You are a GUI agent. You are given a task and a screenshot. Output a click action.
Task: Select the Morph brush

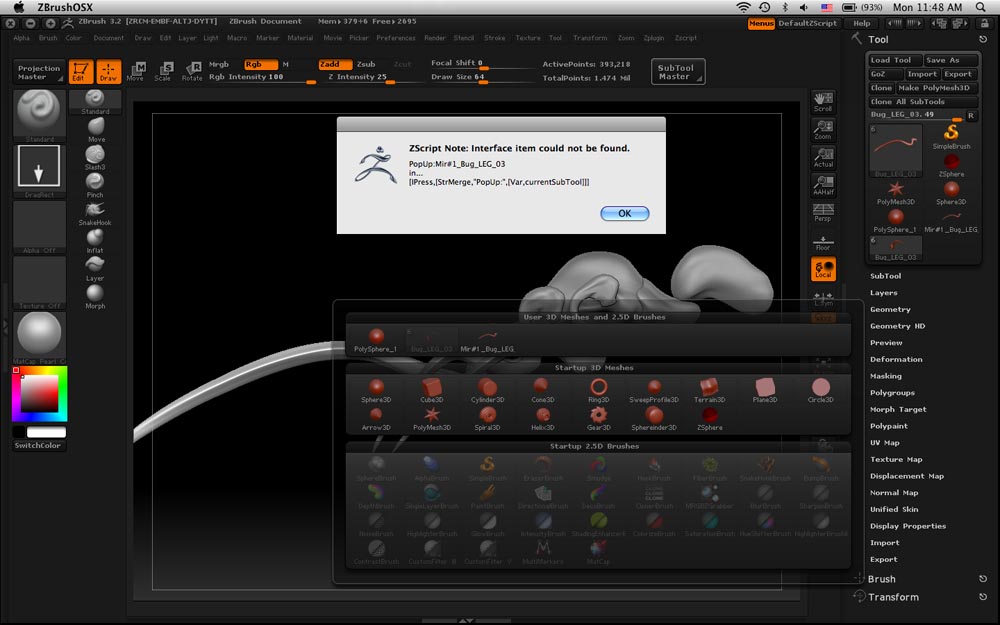pos(96,297)
